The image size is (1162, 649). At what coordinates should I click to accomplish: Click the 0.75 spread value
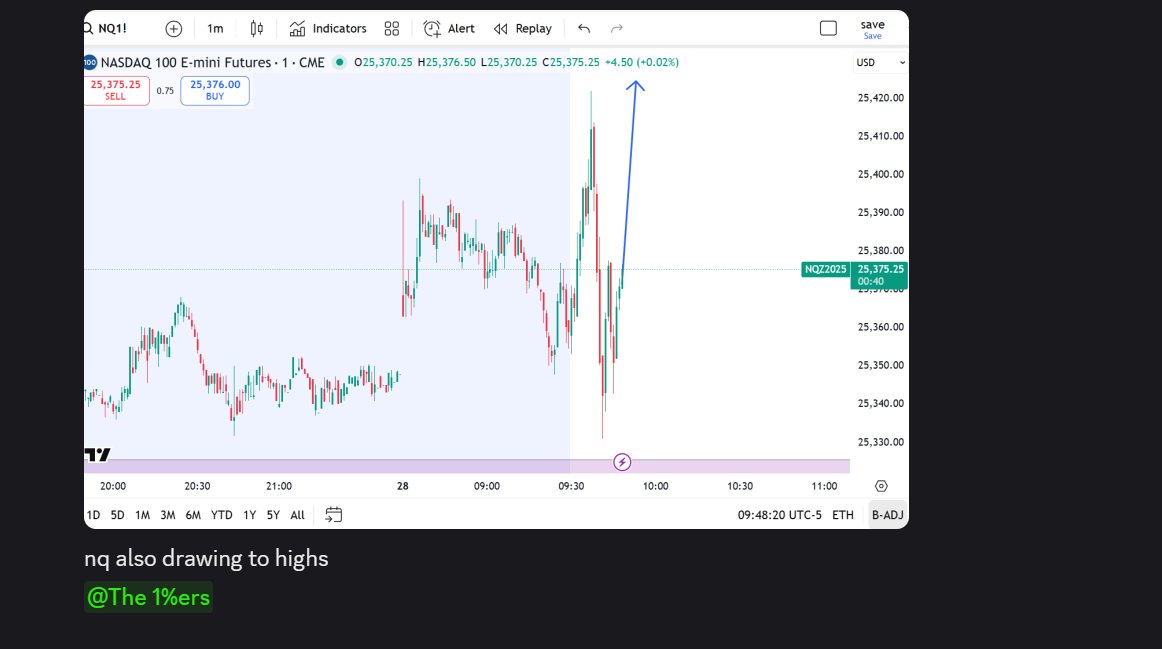[165, 91]
